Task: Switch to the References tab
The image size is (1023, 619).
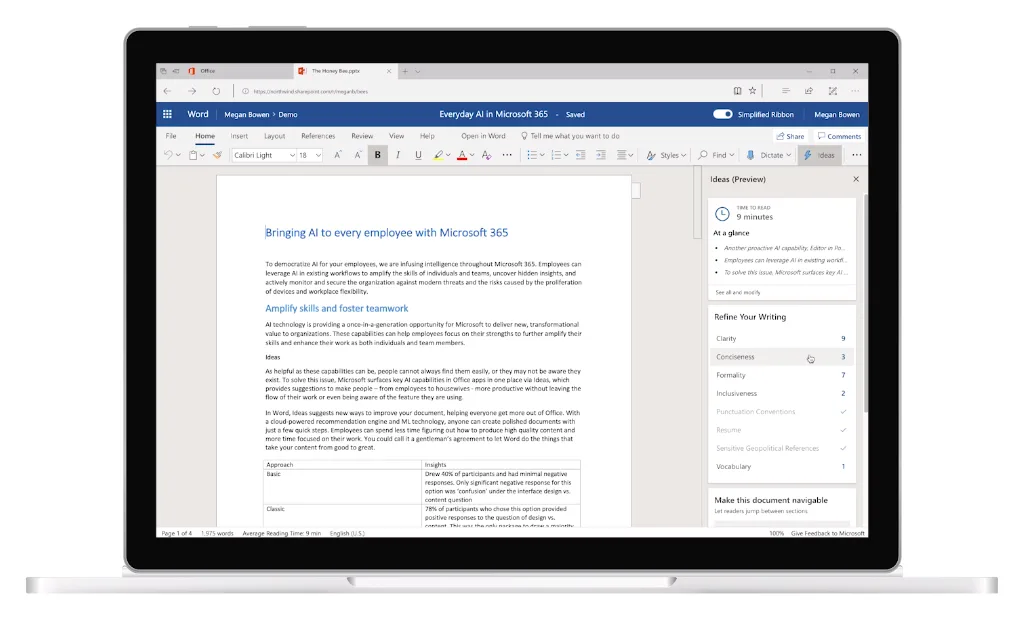Action: (x=318, y=136)
